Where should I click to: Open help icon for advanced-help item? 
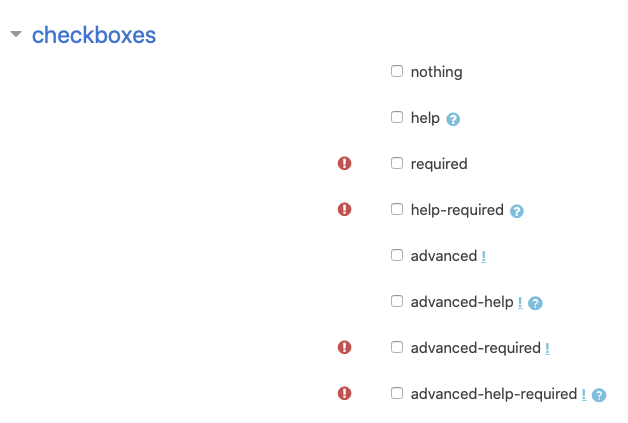point(535,303)
